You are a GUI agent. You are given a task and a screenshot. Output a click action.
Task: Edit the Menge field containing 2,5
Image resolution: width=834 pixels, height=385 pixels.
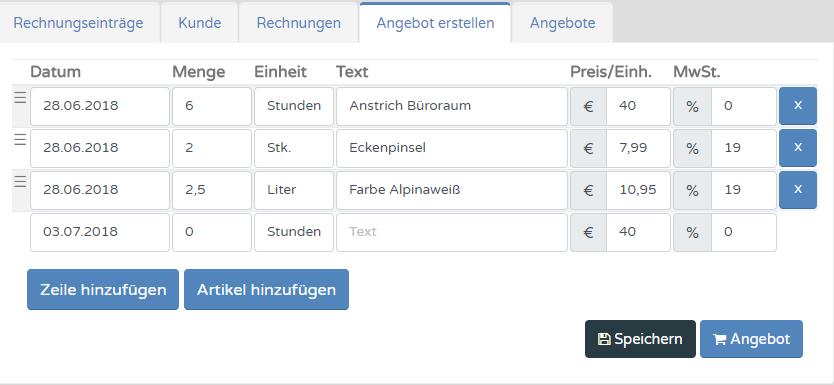tap(212, 190)
